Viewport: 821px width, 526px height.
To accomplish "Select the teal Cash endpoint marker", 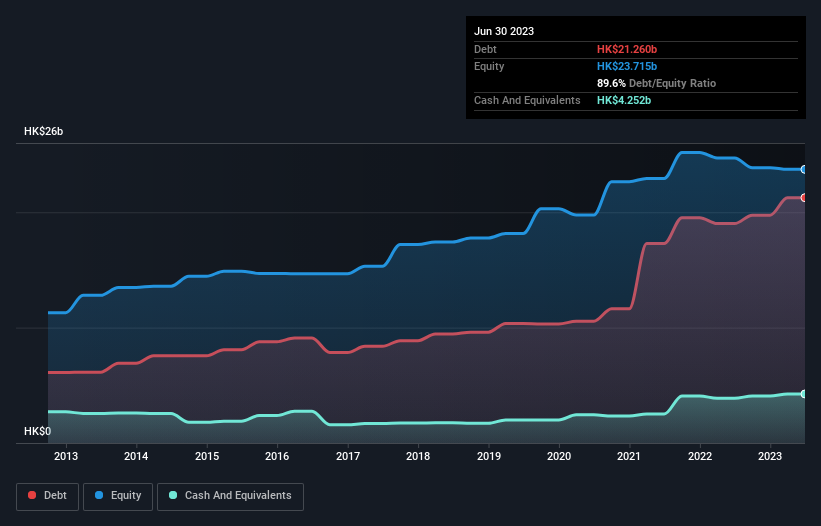I will pos(804,394).
